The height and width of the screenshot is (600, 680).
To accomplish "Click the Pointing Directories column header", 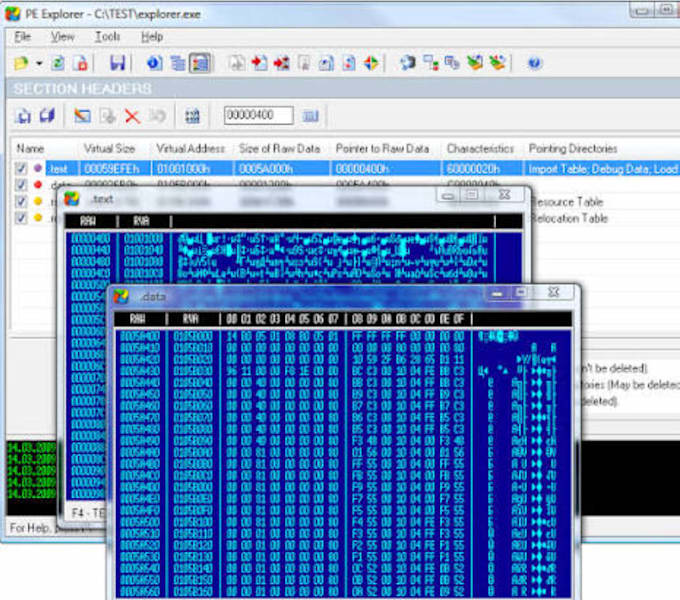I will click(573, 149).
